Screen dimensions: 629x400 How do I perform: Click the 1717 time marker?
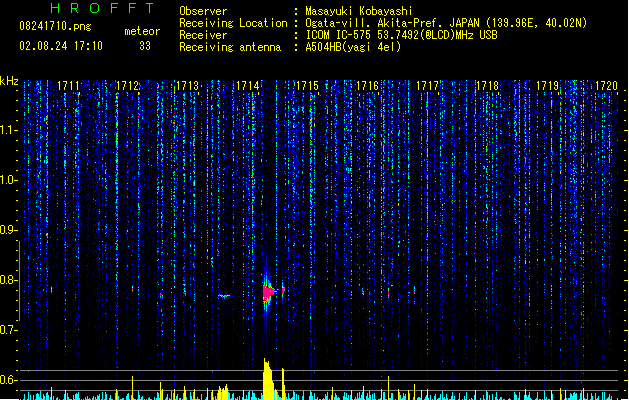click(x=427, y=86)
